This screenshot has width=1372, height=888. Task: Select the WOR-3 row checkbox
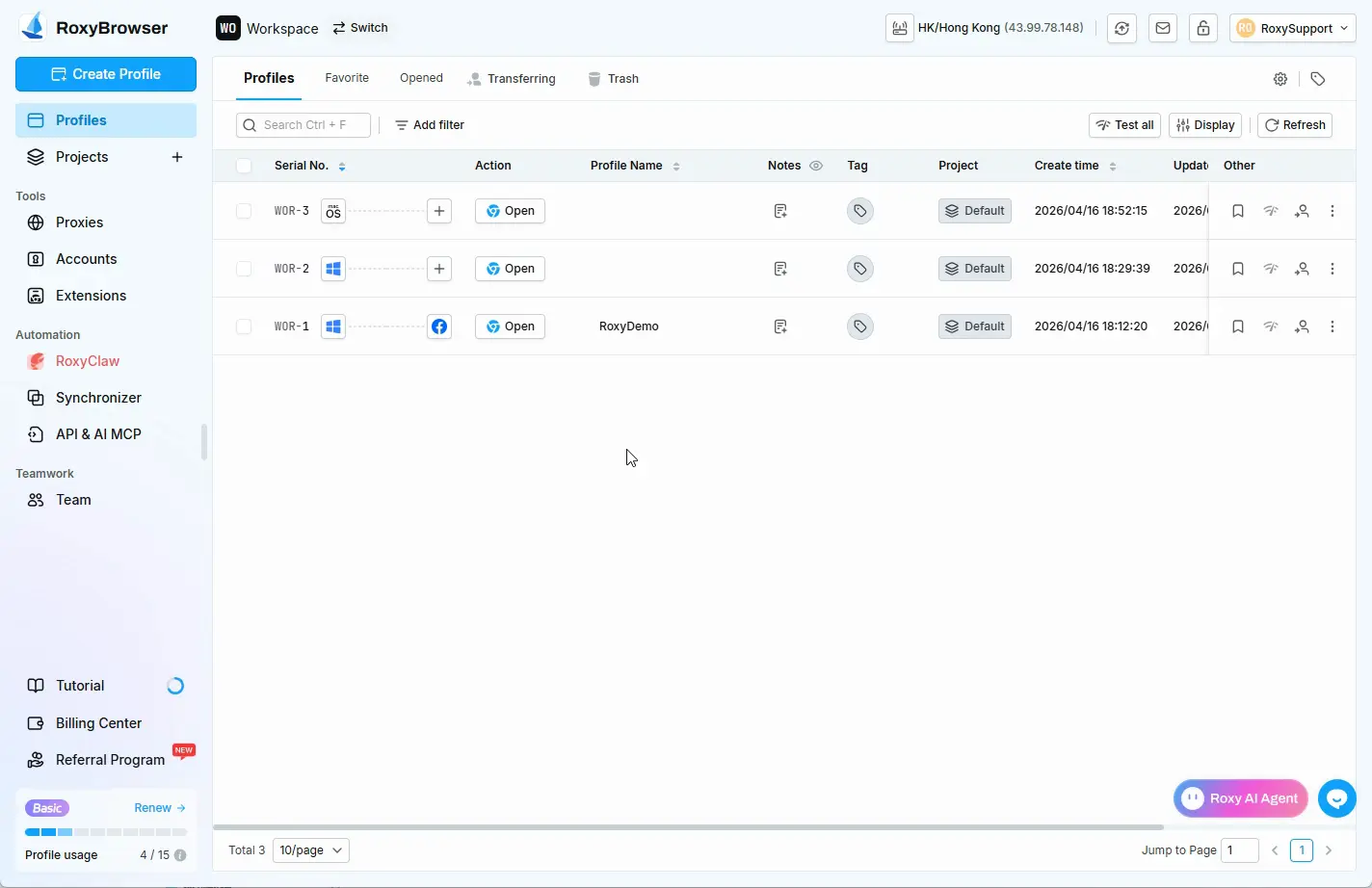[x=244, y=211]
